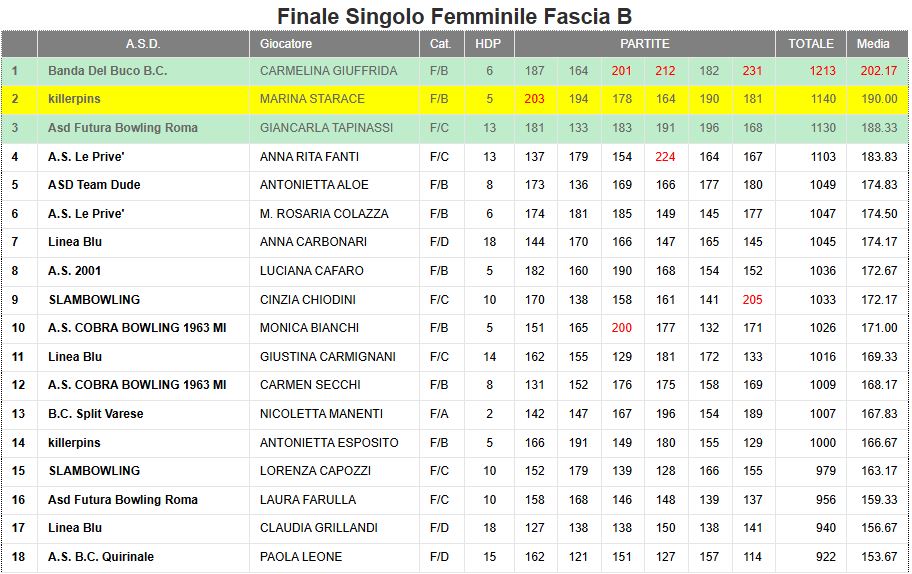This screenshot has width=912, height=574.
Task: Click player name NICOLETTA MANENTI
Action: click(x=321, y=414)
